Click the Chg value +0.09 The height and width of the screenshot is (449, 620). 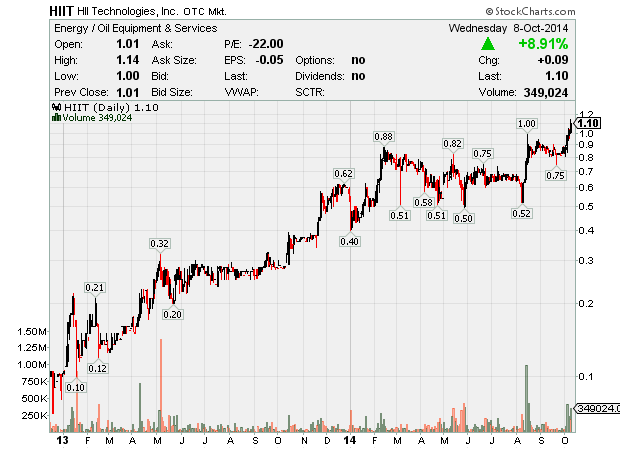[553, 60]
